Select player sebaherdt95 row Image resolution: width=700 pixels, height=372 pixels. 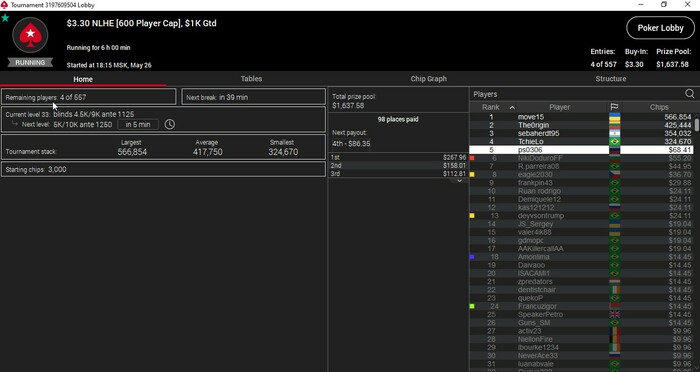581,134
